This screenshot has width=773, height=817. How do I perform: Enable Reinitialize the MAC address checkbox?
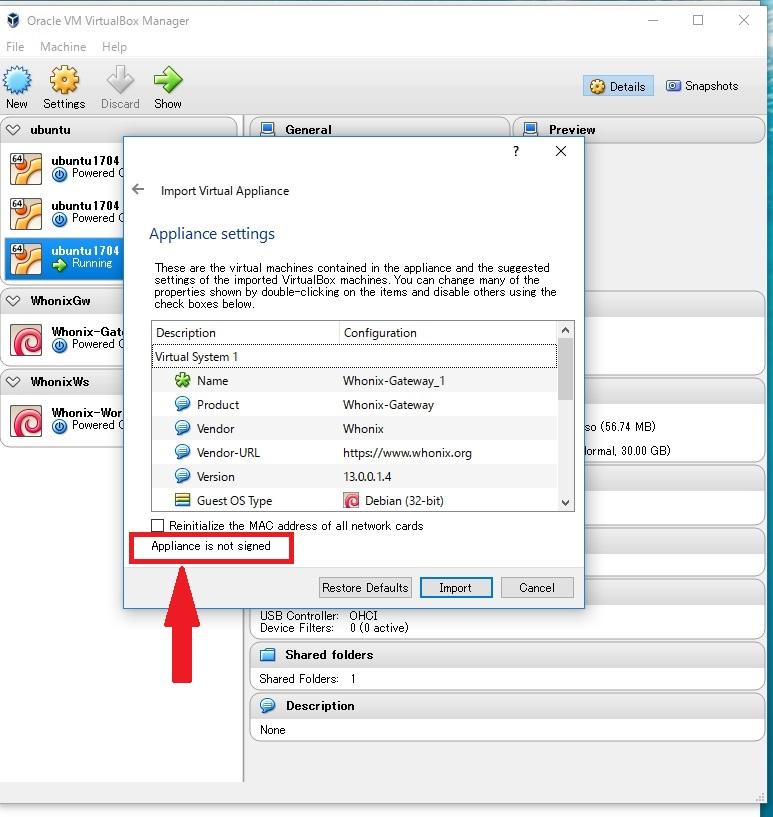tap(158, 525)
